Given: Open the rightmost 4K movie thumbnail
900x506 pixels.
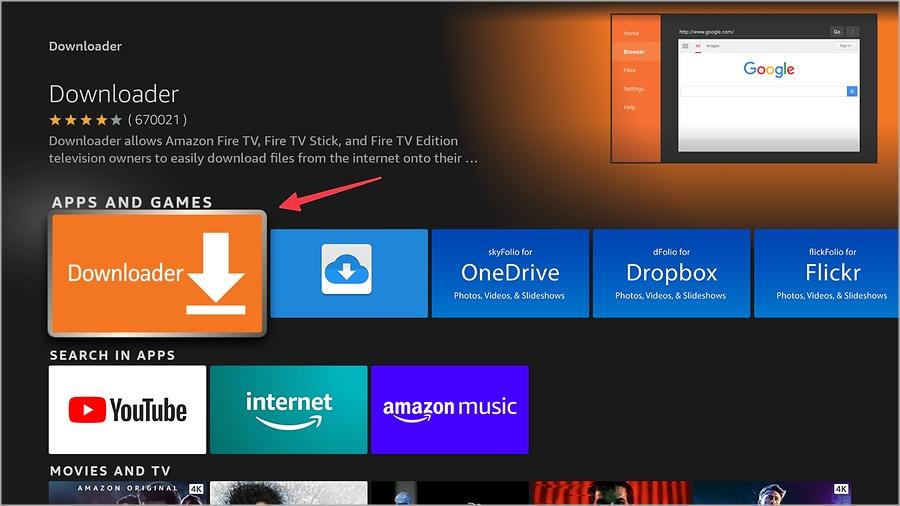Looking at the screenshot, I should (772, 493).
